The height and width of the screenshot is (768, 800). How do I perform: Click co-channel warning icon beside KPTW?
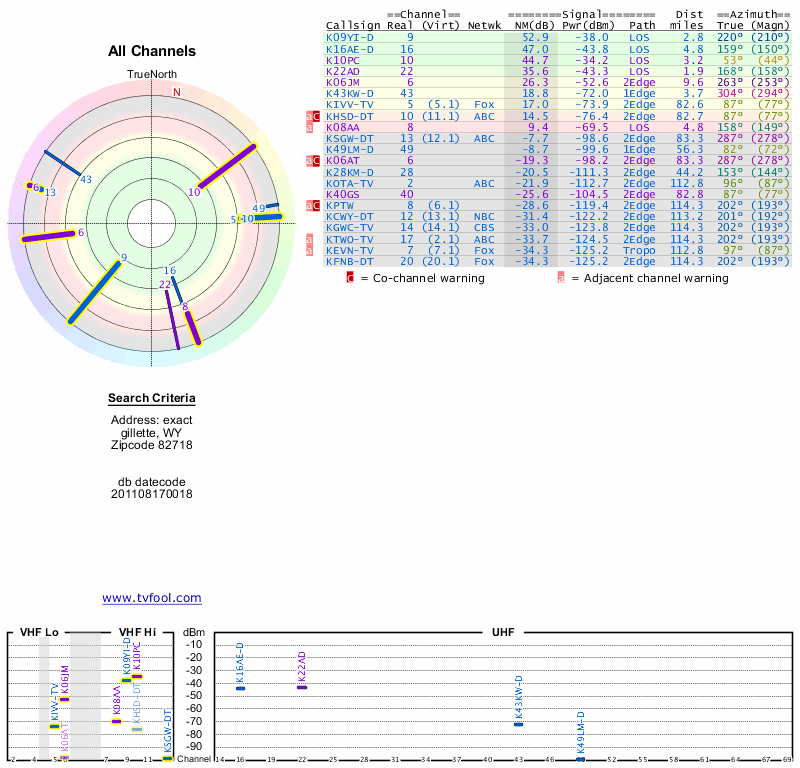[317, 205]
